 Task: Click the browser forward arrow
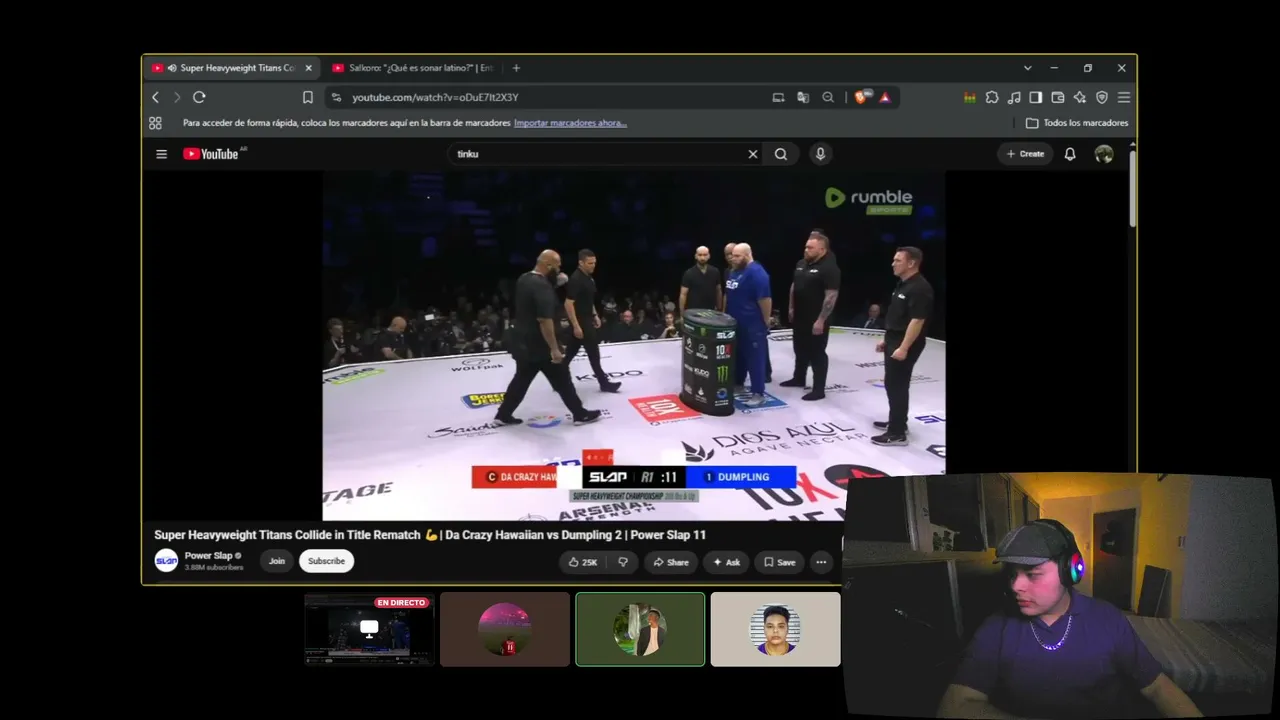click(177, 97)
